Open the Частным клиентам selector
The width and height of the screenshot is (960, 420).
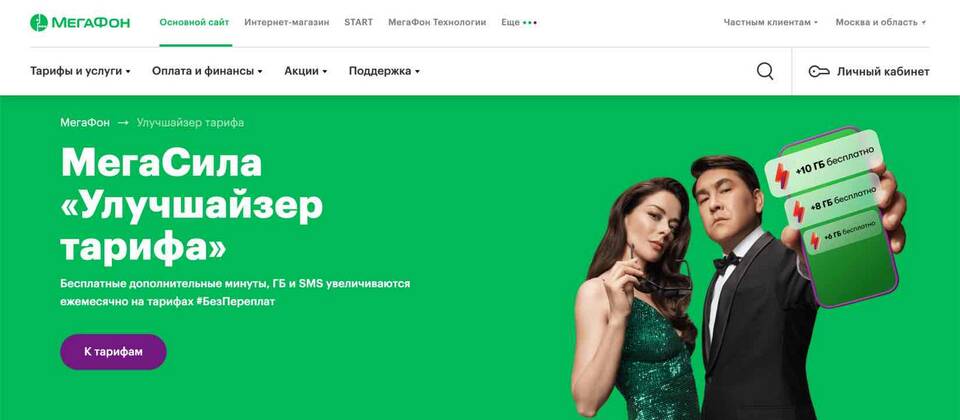771,22
